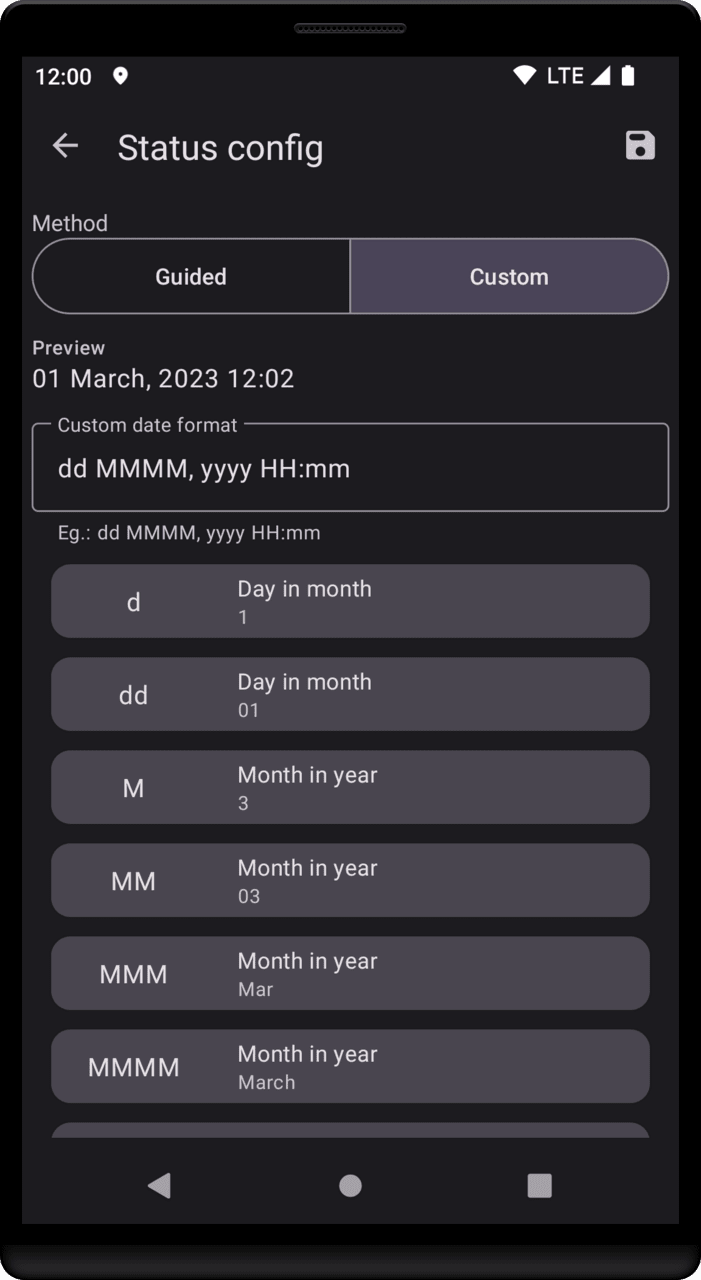Image resolution: width=701 pixels, height=1280 pixels.
Task: Tap the battery icon in status bar
Action: 628,76
